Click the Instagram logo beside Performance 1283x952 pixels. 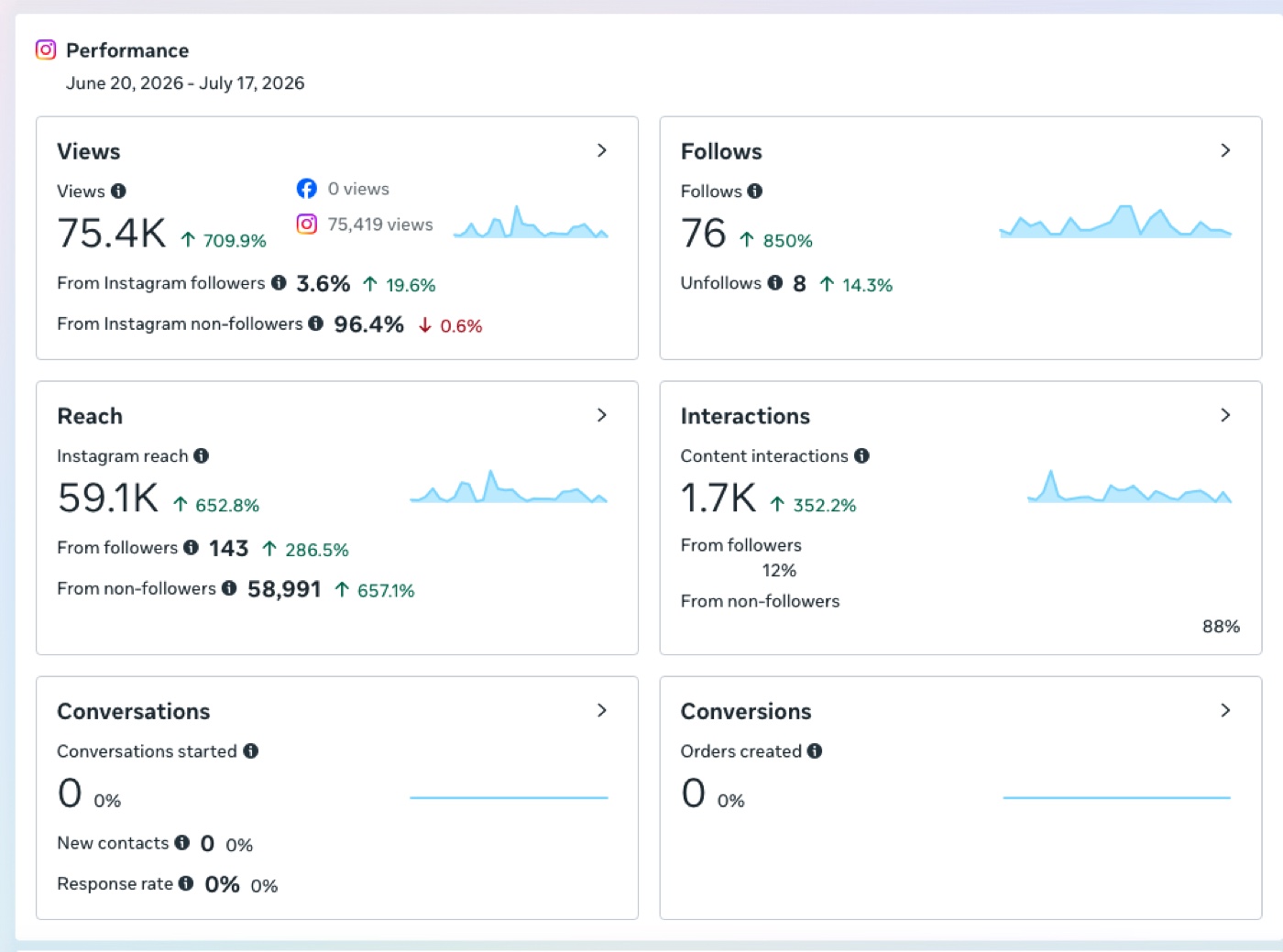[46, 49]
